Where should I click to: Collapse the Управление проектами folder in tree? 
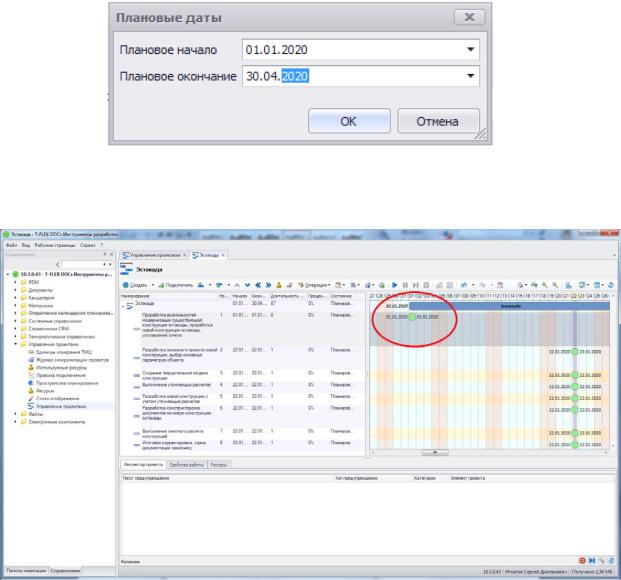[16, 344]
